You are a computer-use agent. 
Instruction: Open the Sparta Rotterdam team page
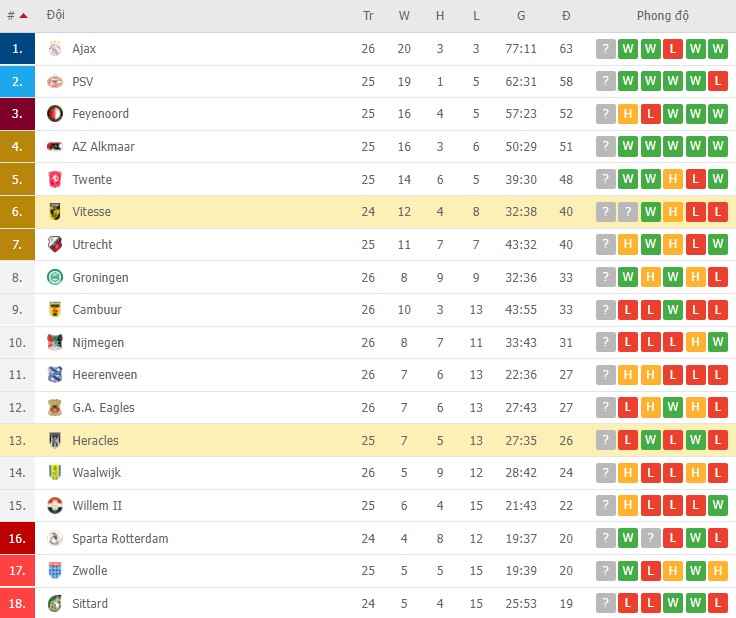120,539
